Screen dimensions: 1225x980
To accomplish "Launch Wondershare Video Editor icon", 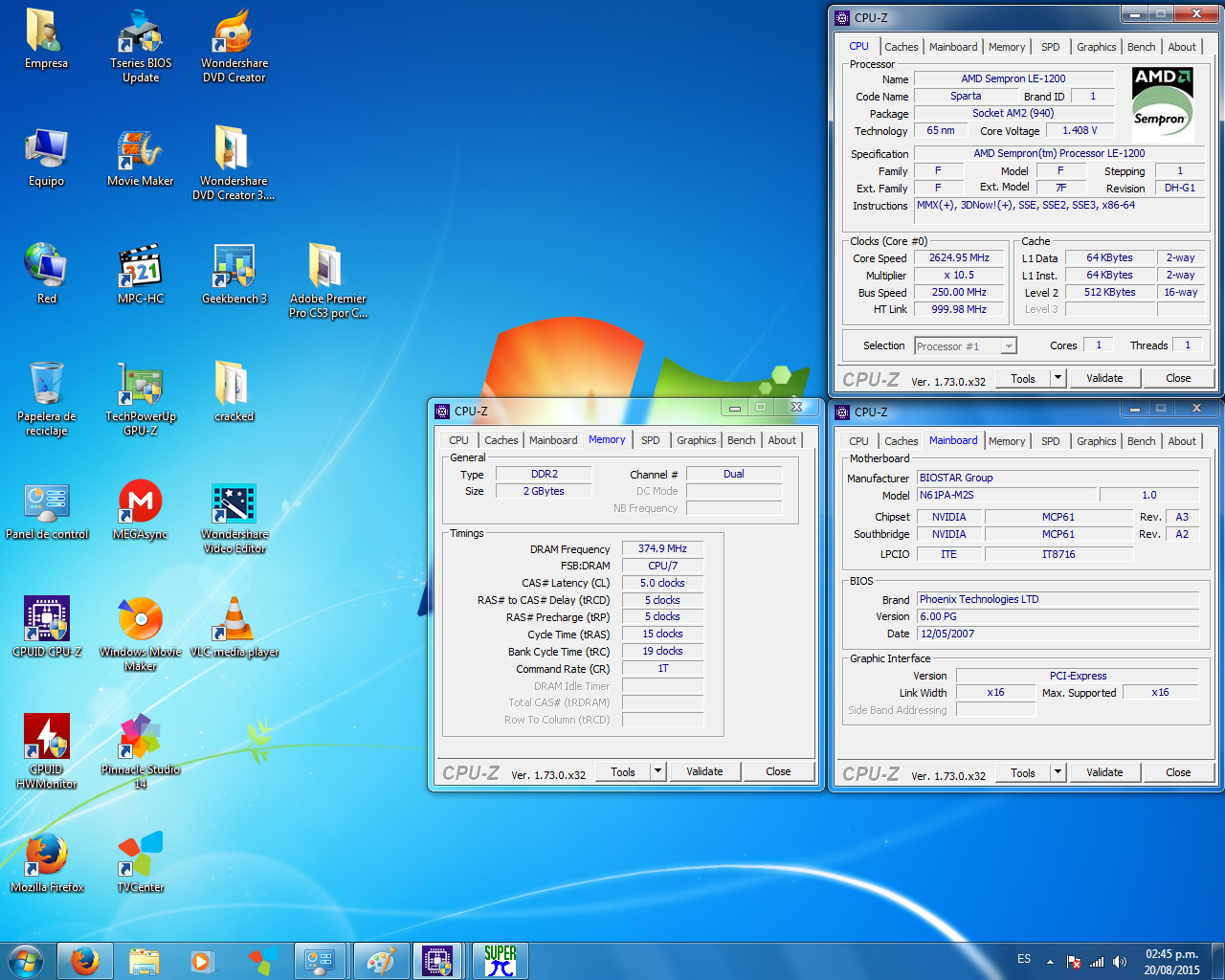I will 234,517.
